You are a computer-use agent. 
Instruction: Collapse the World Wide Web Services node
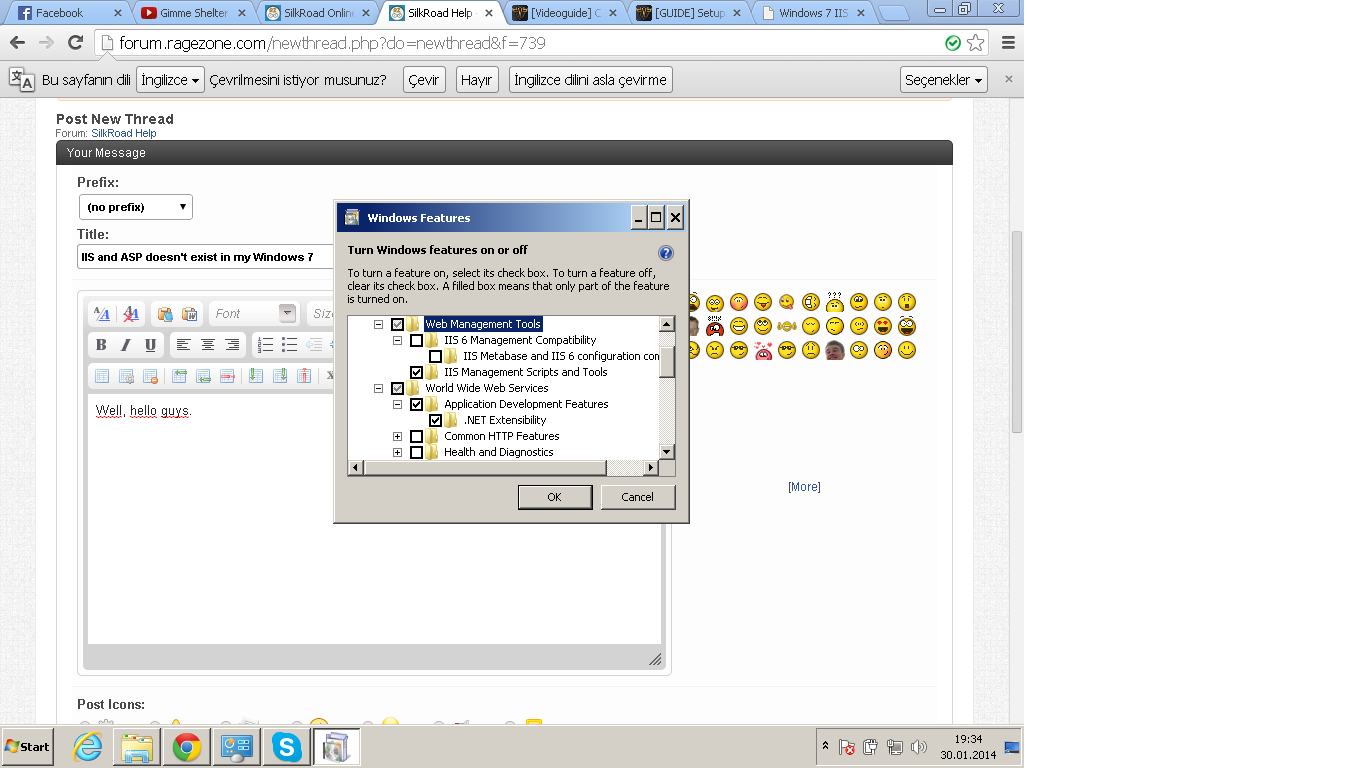379,389
